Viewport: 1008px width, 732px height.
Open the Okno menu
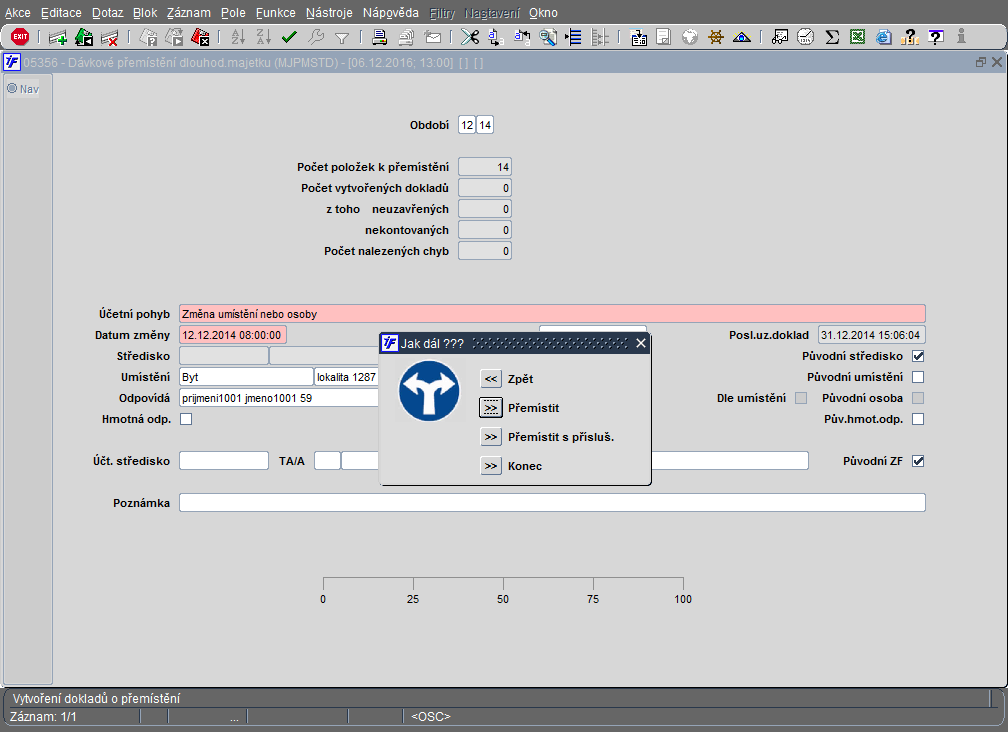click(x=543, y=13)
